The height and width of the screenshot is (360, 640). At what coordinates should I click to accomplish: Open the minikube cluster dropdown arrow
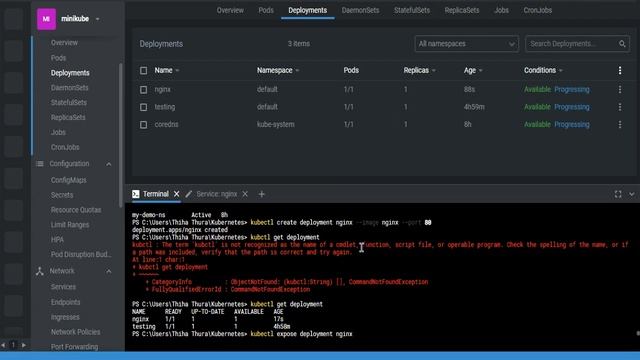pyautogui.click(x=98, y=19)
